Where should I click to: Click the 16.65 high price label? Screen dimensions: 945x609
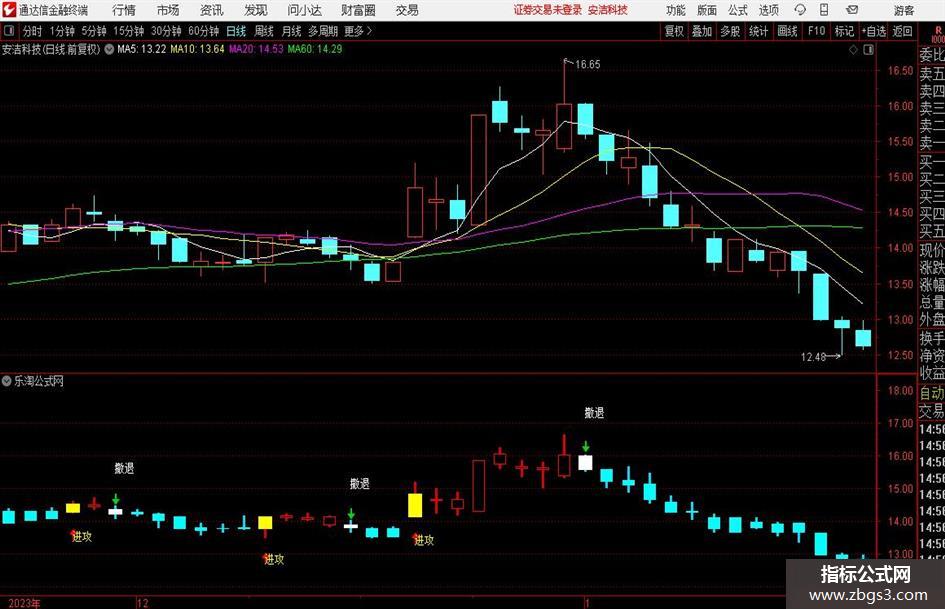pyautogui.click(x=588, y=65)
